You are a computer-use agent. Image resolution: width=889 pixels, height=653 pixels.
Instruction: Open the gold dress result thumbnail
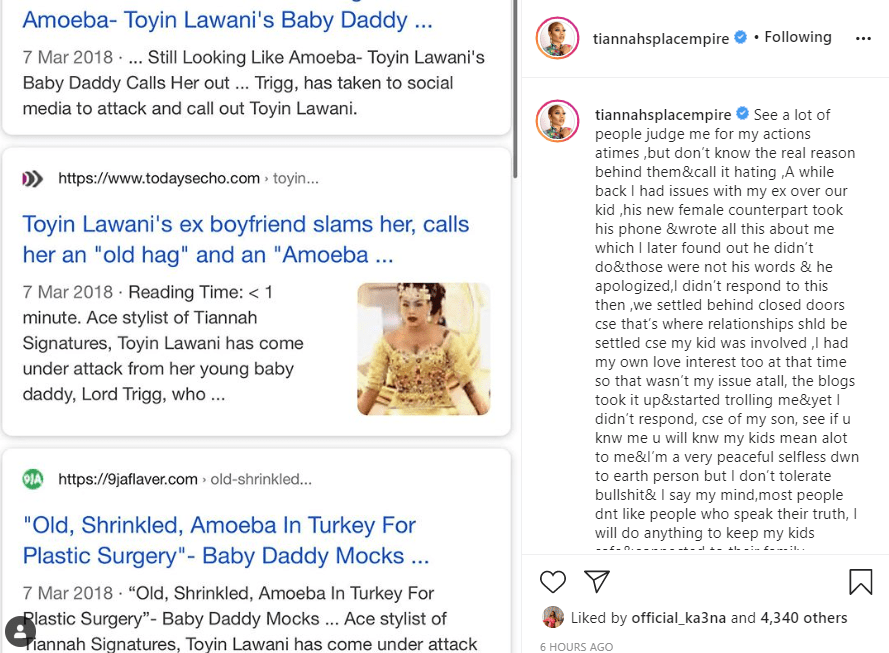click(423, 349)
